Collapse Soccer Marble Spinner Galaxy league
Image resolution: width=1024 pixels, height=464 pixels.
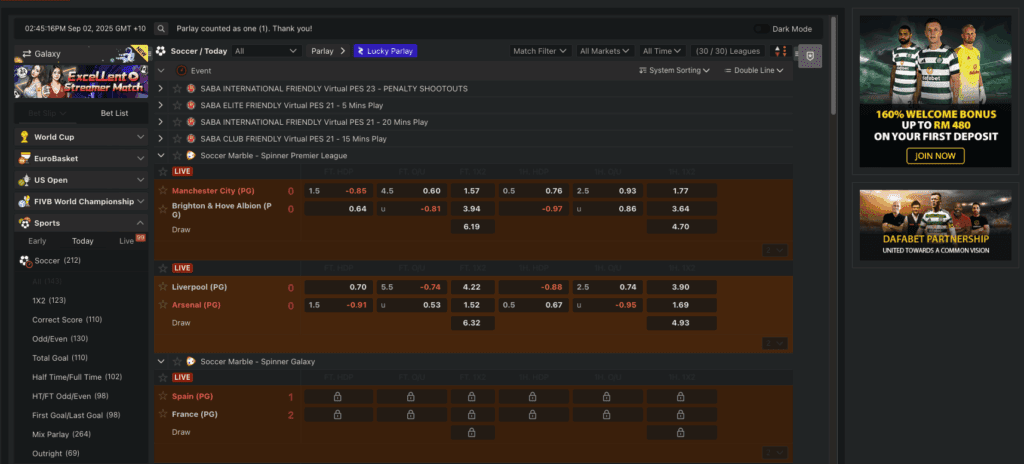[161, 361]
